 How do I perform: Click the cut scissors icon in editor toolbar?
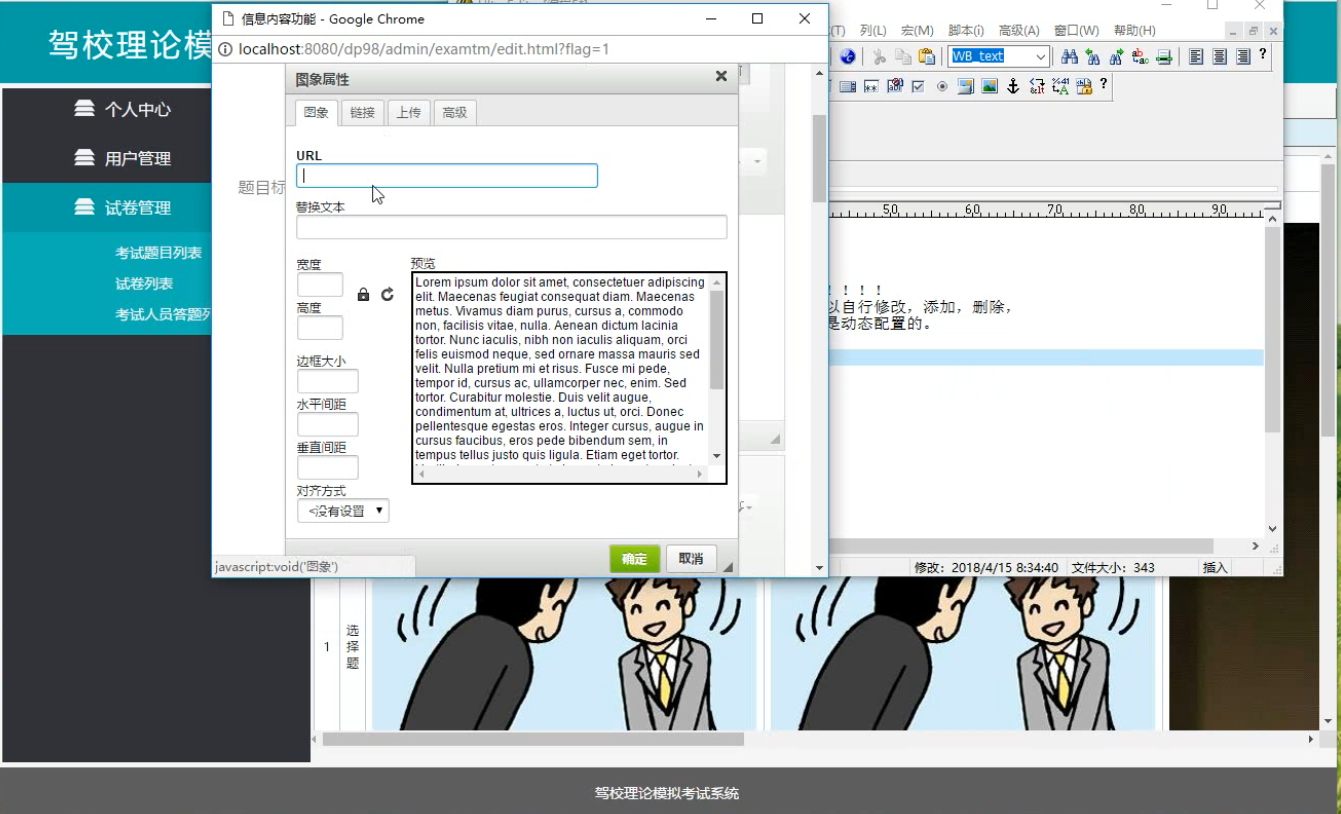pos(879,57)
